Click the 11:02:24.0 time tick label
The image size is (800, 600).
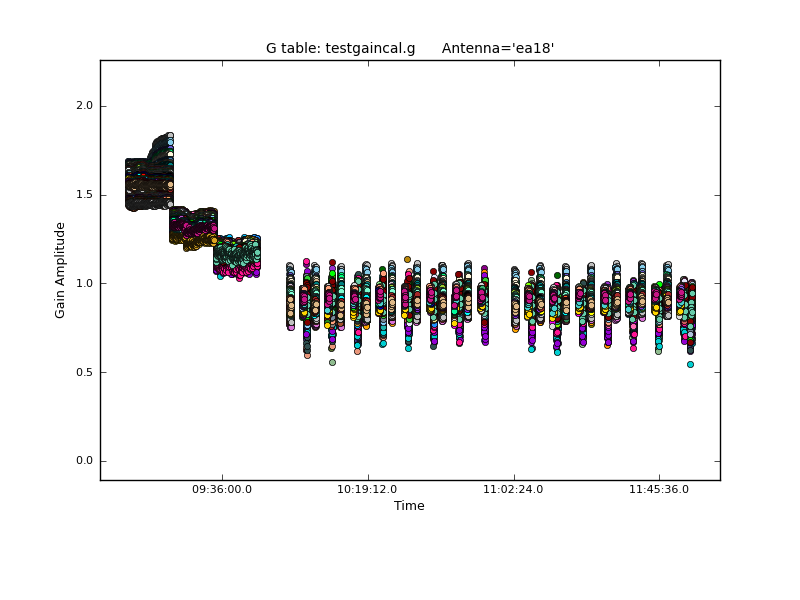click(513, 490)
